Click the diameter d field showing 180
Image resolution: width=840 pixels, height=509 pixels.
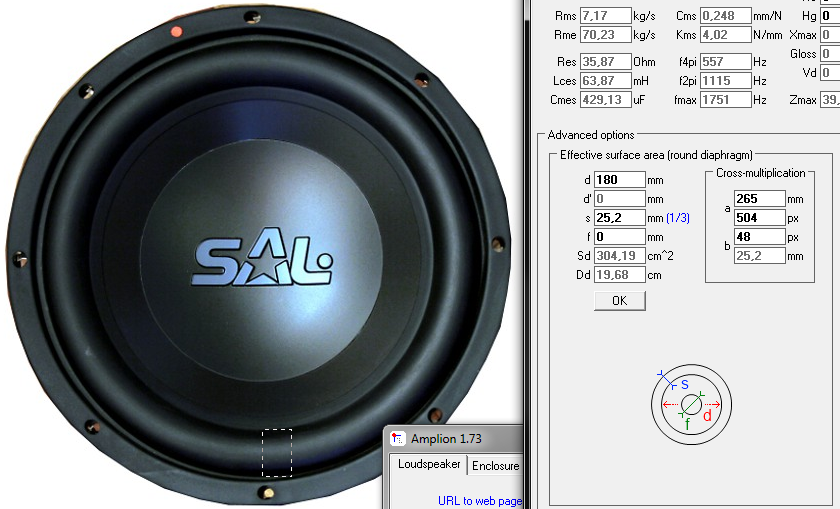click(620, 179)
